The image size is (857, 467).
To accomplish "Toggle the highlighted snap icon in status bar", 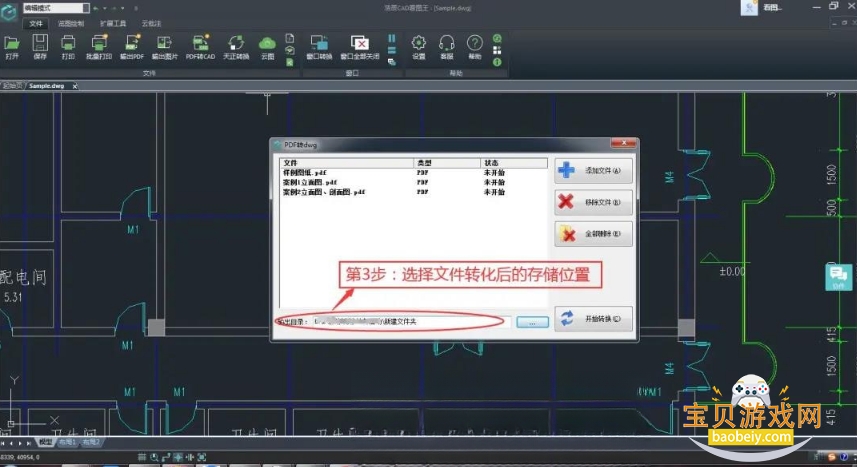I will click(178, 457).
